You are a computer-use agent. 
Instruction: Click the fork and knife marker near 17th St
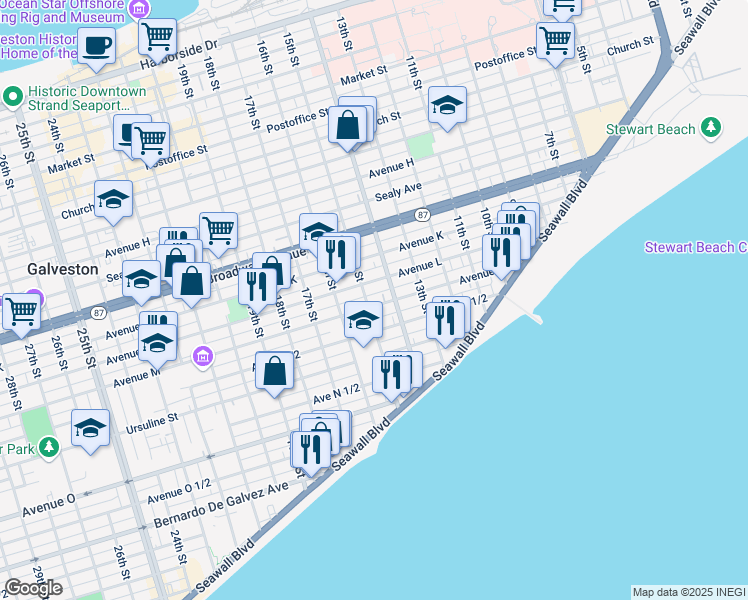(336, 257)
